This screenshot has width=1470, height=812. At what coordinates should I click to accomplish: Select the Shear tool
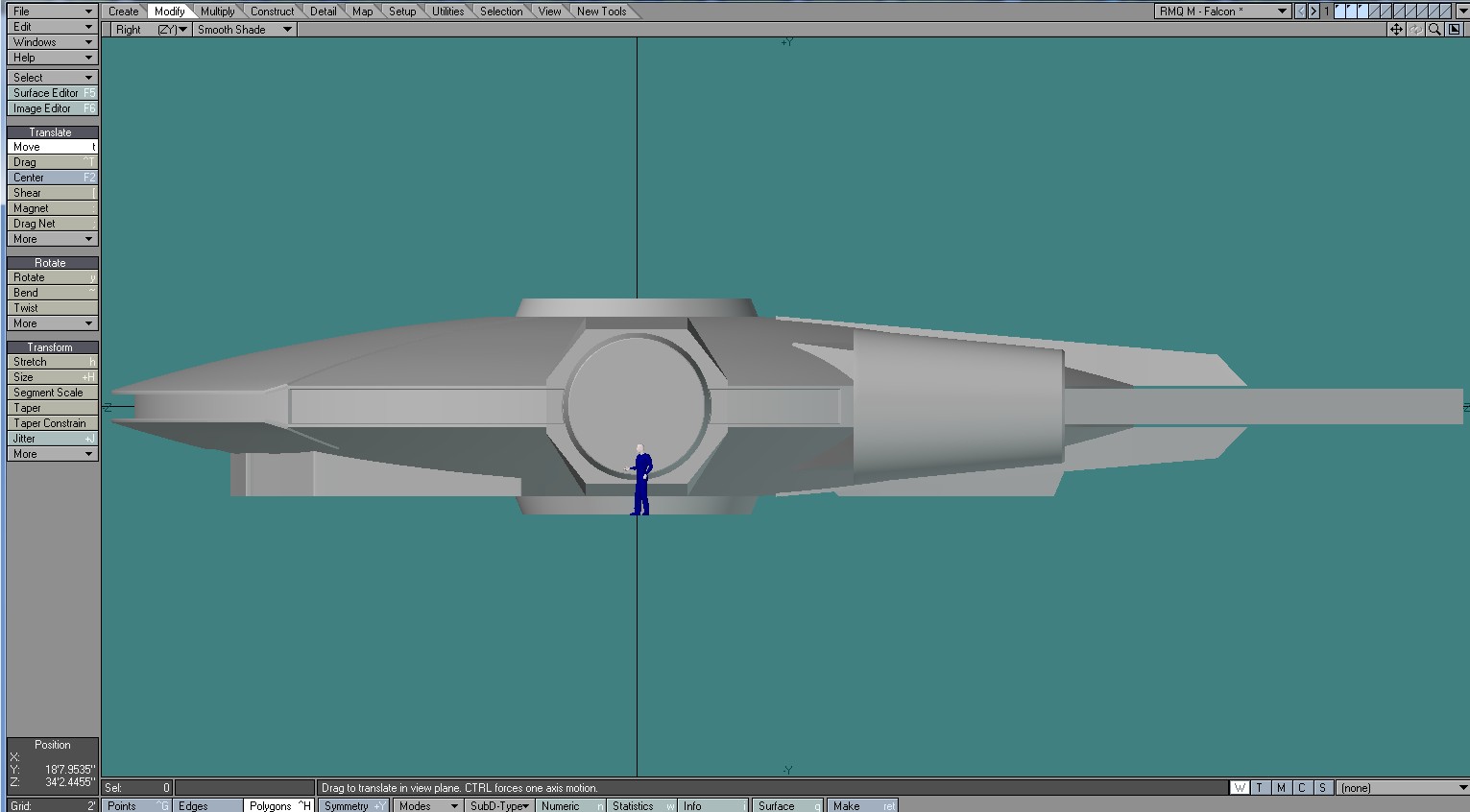tap(52, 193)
